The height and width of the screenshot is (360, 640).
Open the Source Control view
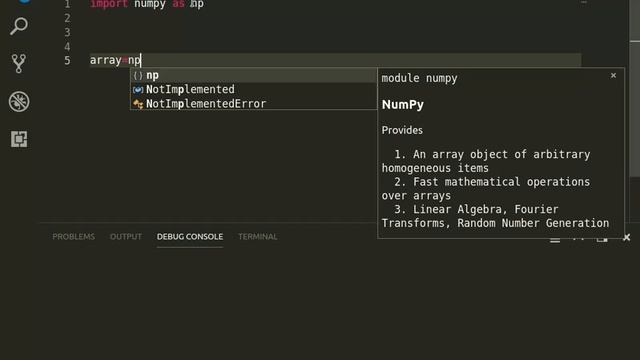click(19, 64)
